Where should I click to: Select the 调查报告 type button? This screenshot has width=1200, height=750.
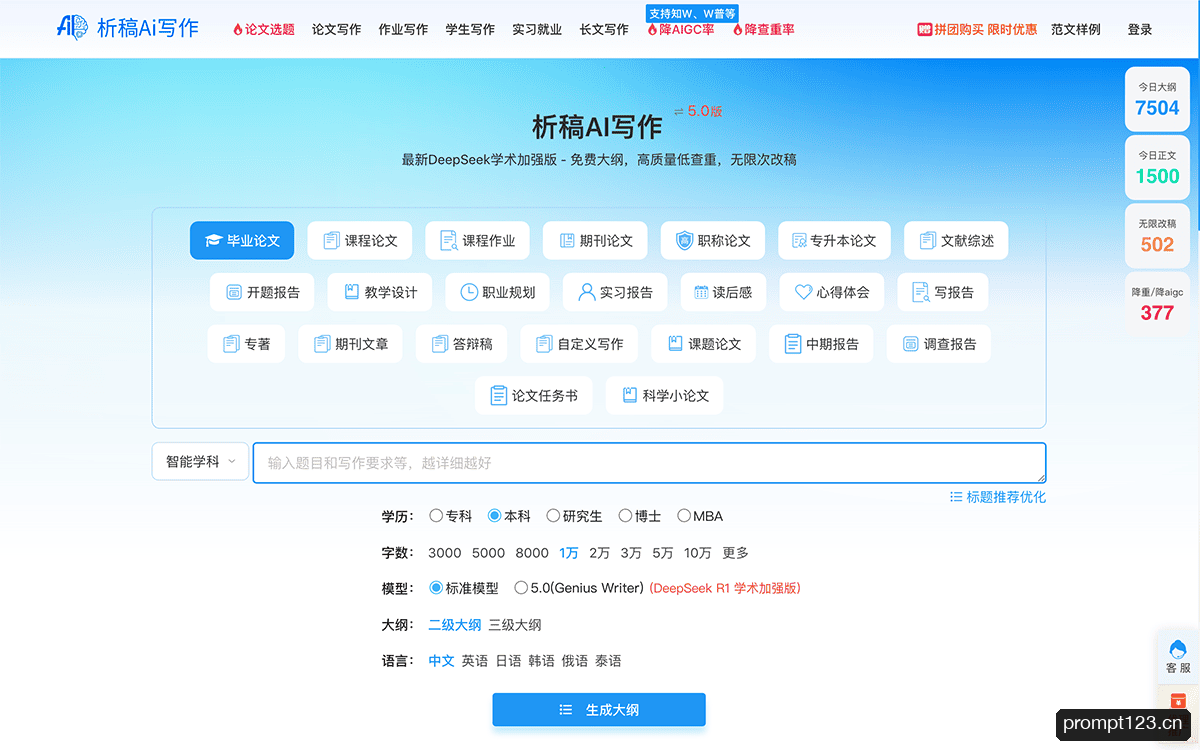click(x=939, y=344)
